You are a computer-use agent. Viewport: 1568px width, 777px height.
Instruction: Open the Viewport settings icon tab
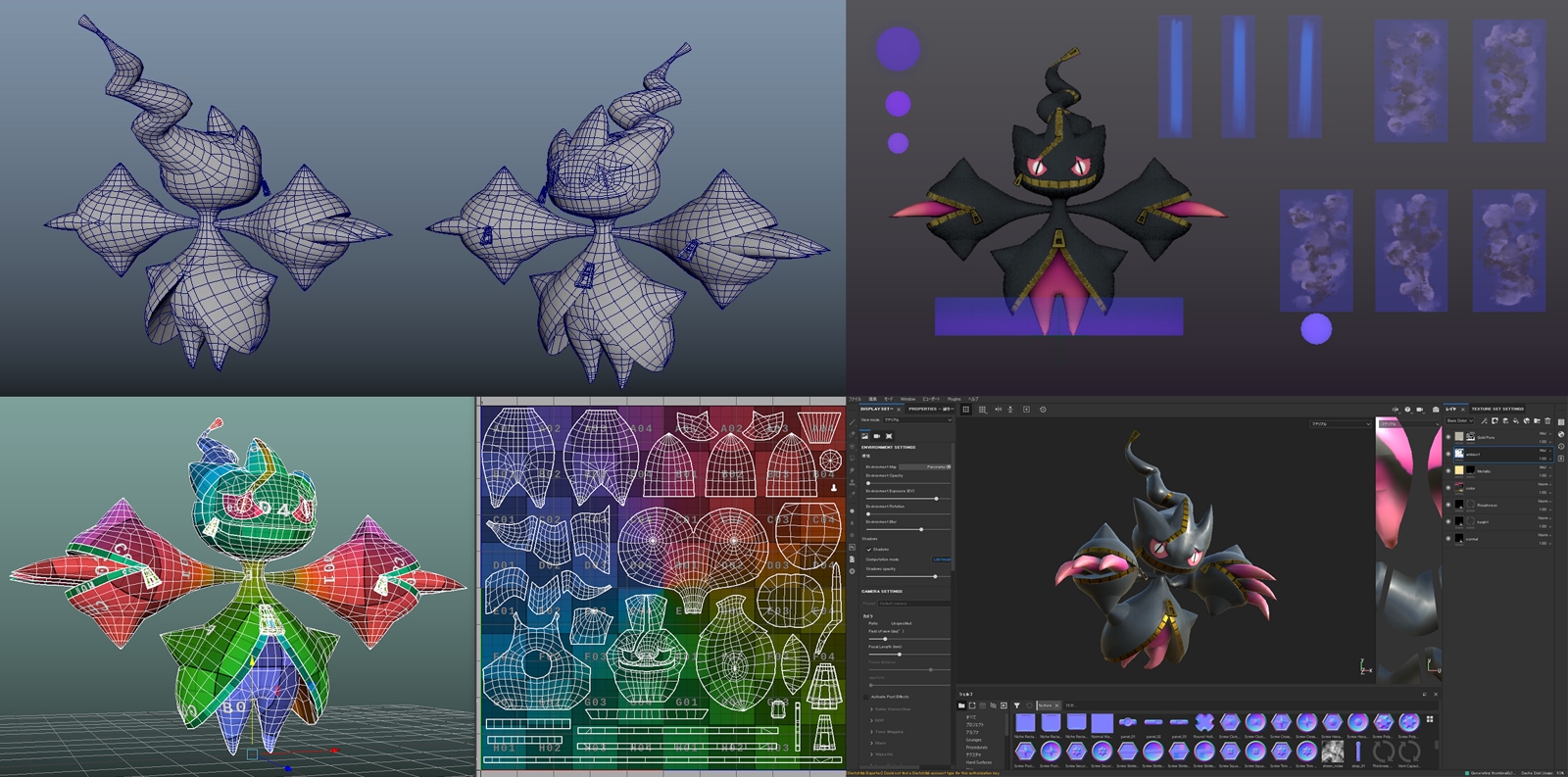pos(889,436)
